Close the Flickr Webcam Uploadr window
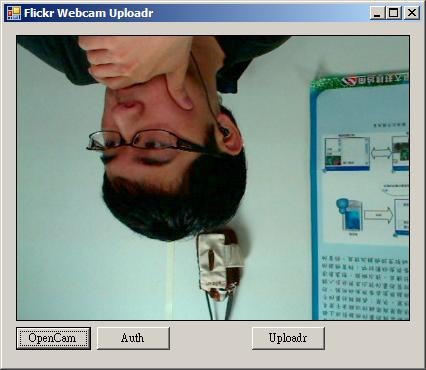 (412, 13)
